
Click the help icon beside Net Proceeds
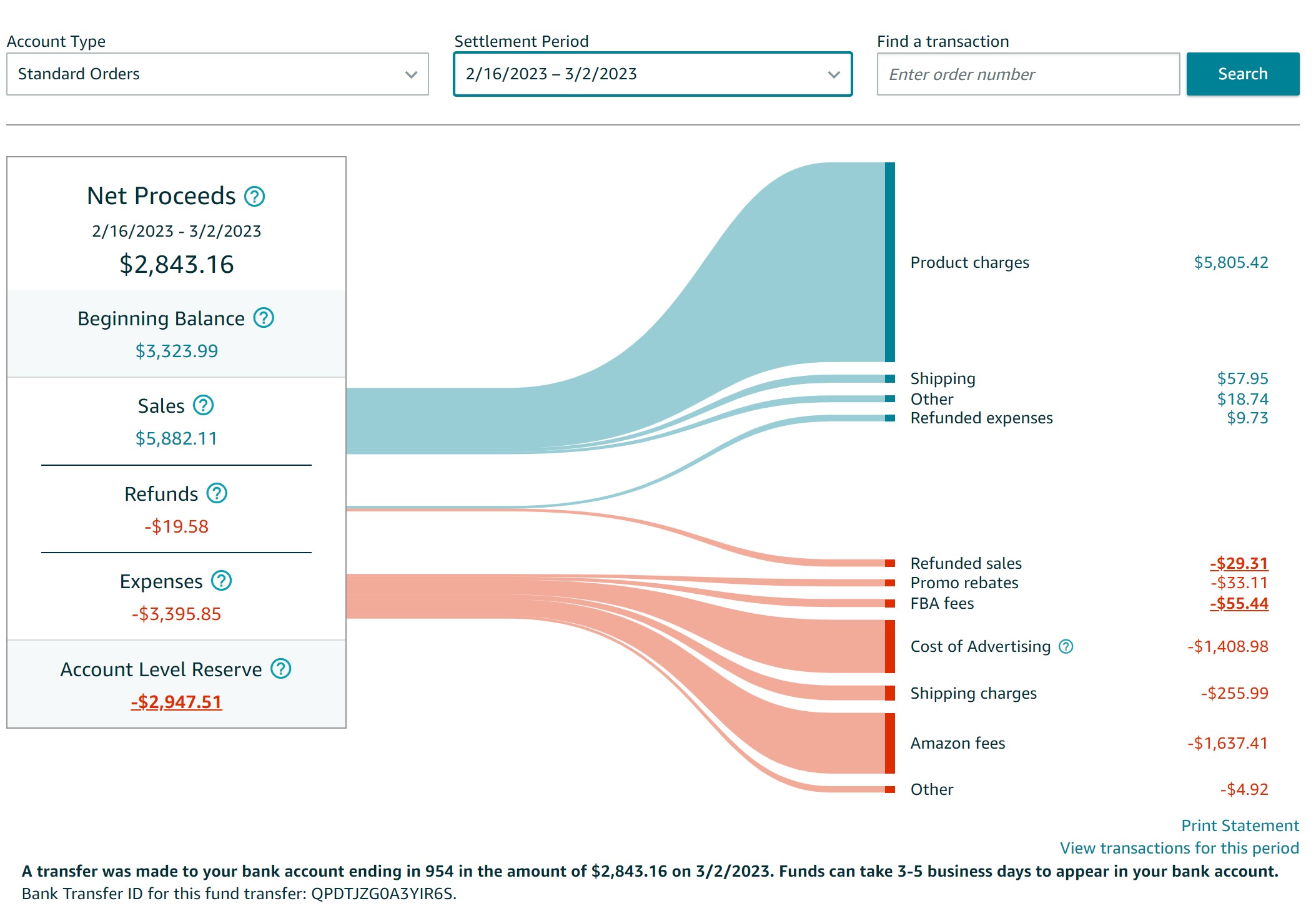point(254,197)
